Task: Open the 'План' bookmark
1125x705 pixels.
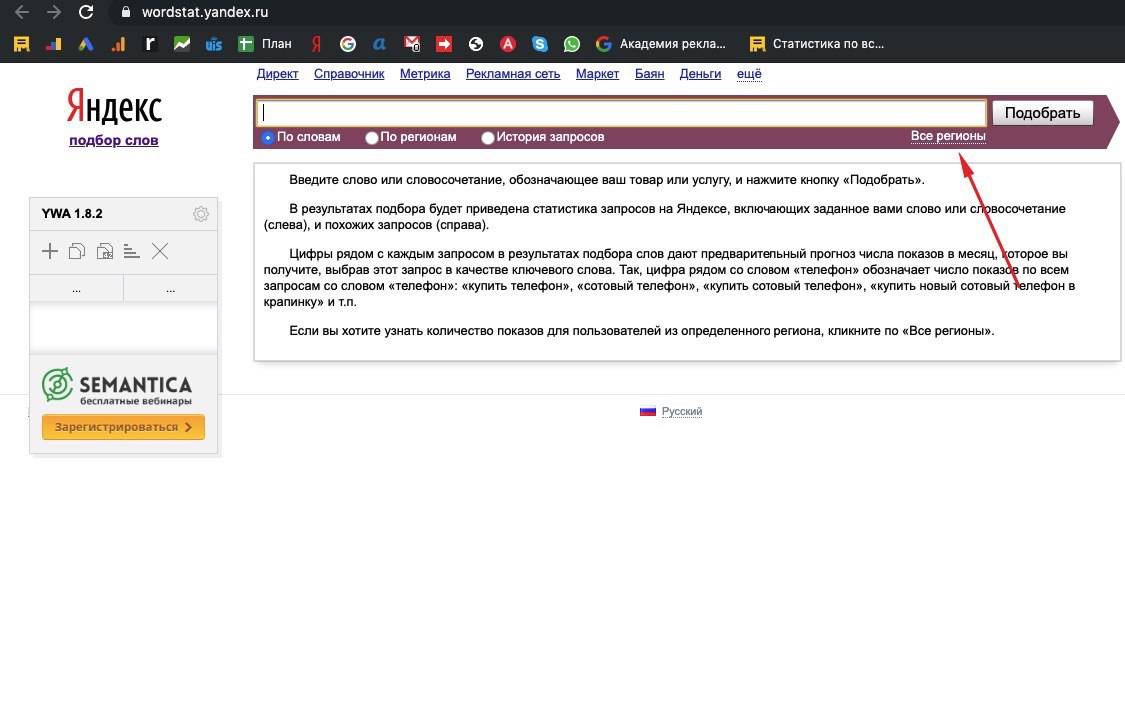Action: (x=265, y=44)
